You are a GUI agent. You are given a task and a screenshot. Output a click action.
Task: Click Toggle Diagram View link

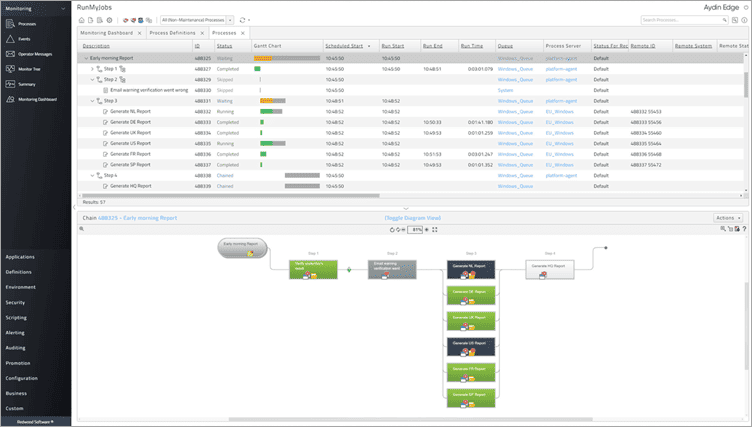412,217
